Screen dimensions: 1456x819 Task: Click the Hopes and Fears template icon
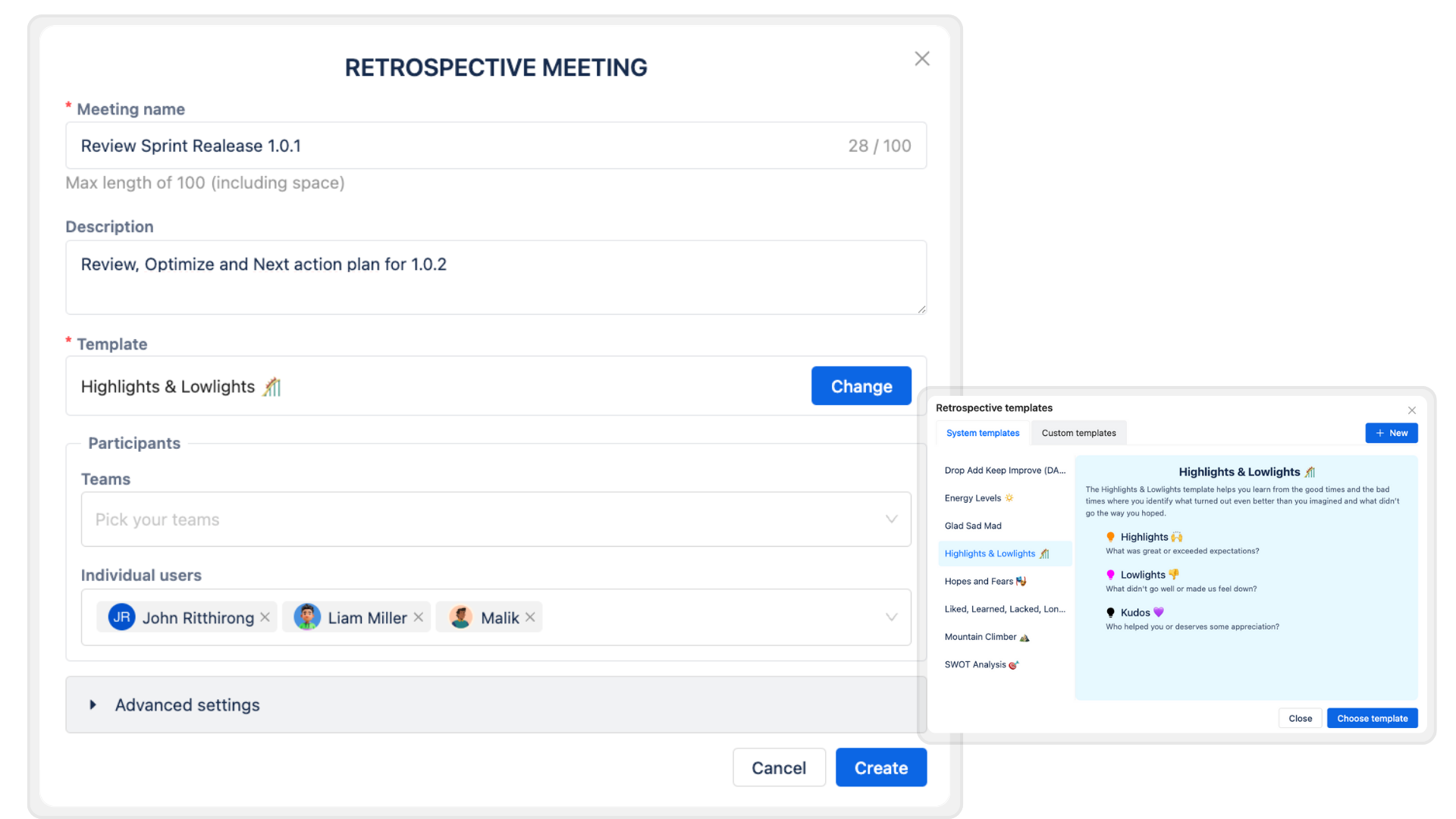[1023, 581]
